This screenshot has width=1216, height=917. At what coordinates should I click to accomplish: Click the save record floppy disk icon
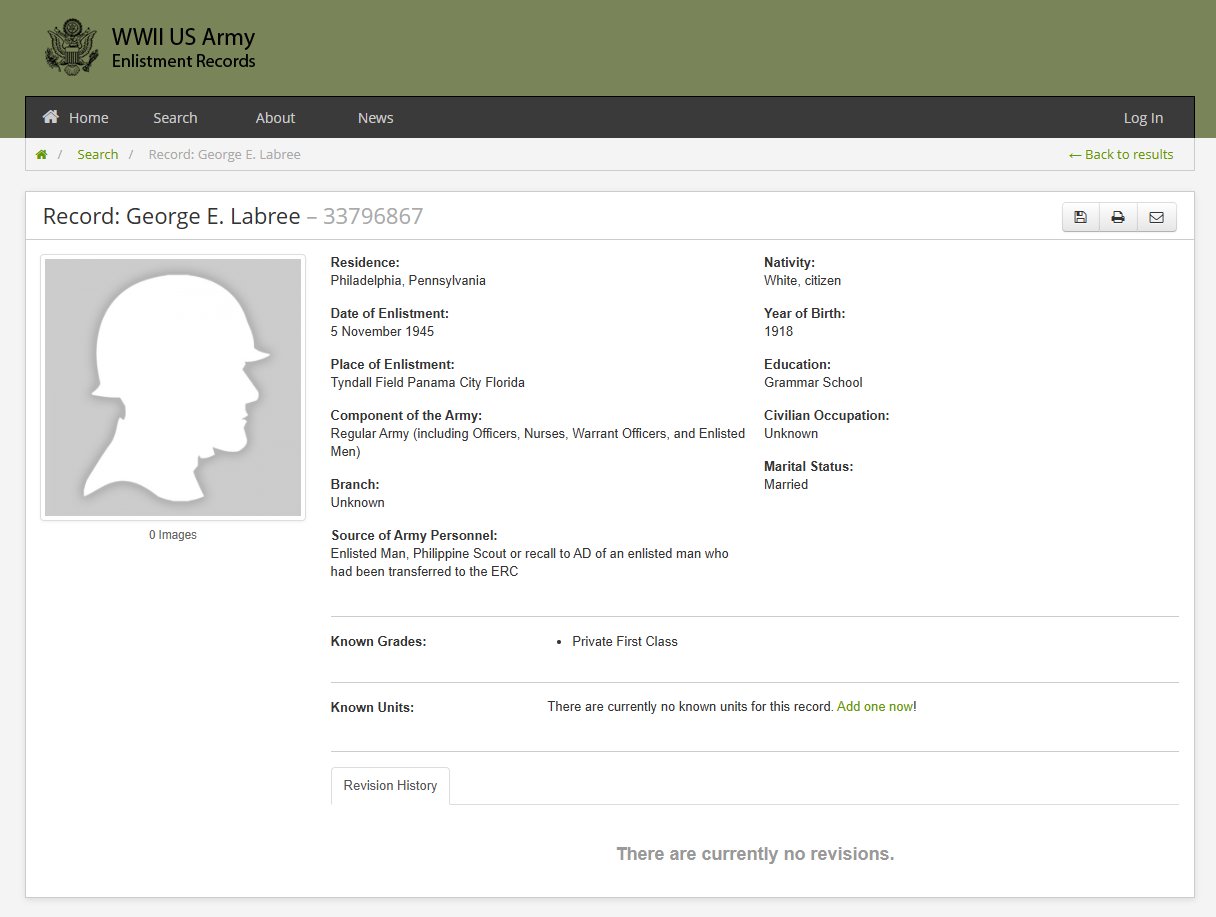[1080, 217]
